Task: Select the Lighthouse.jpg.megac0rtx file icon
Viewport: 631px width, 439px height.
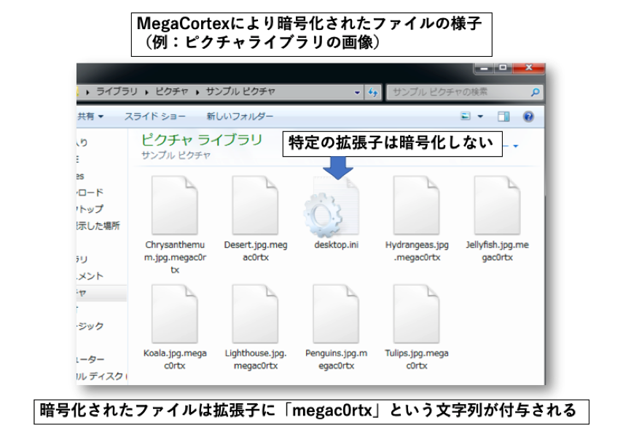Action: click(x=255, y=314)
